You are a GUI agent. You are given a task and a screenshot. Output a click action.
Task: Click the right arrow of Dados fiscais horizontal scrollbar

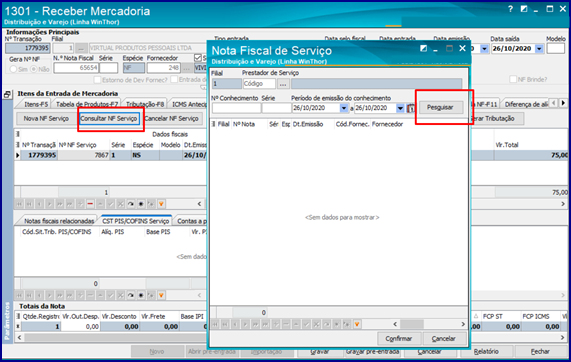tap(563, 204)
